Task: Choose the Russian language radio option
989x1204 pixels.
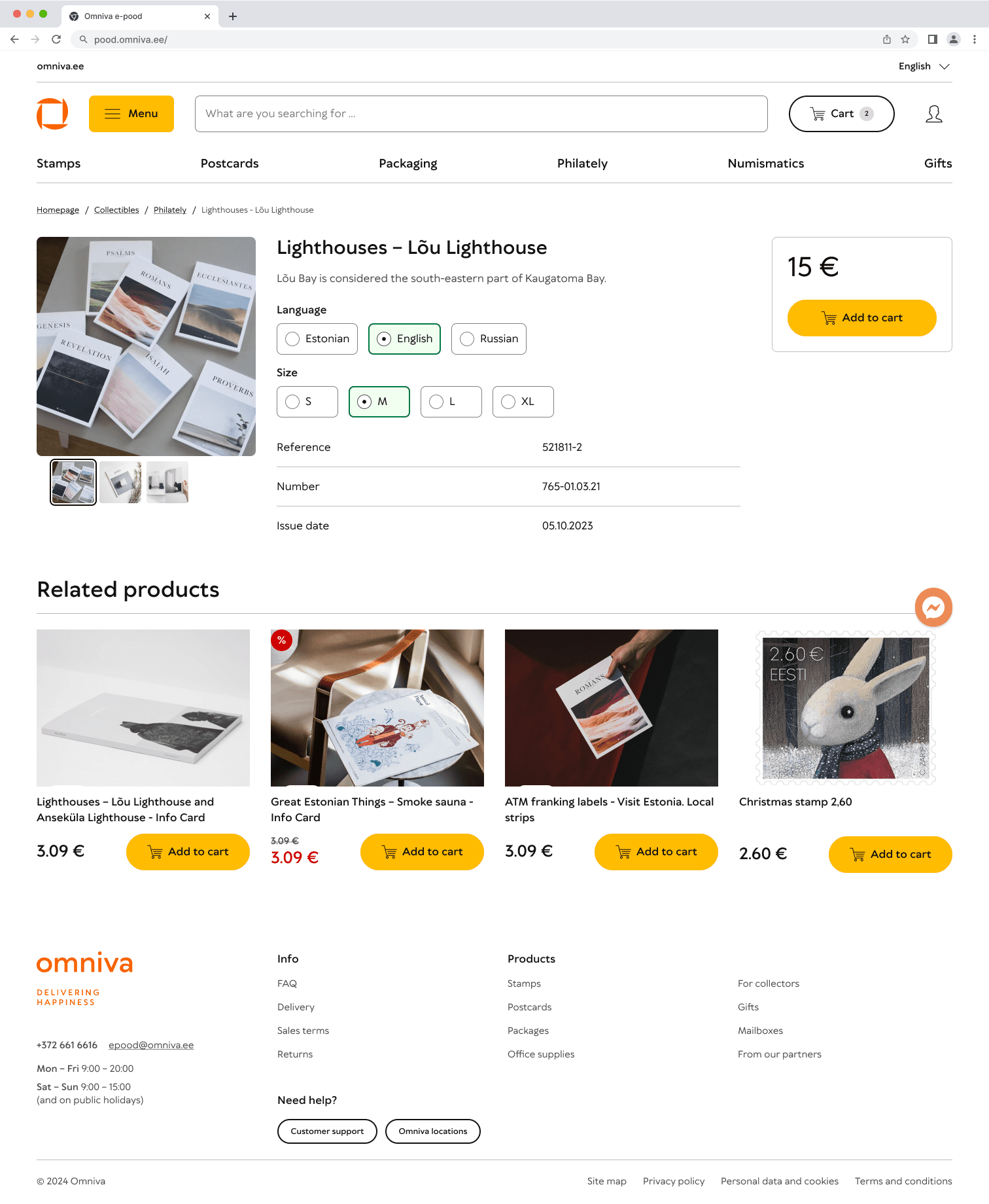Action: [x=489, y=339]
